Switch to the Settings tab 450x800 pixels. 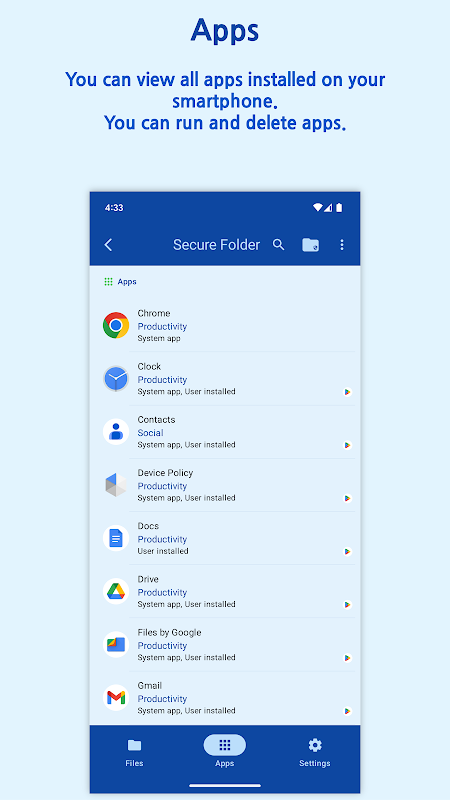pos(315,752)
